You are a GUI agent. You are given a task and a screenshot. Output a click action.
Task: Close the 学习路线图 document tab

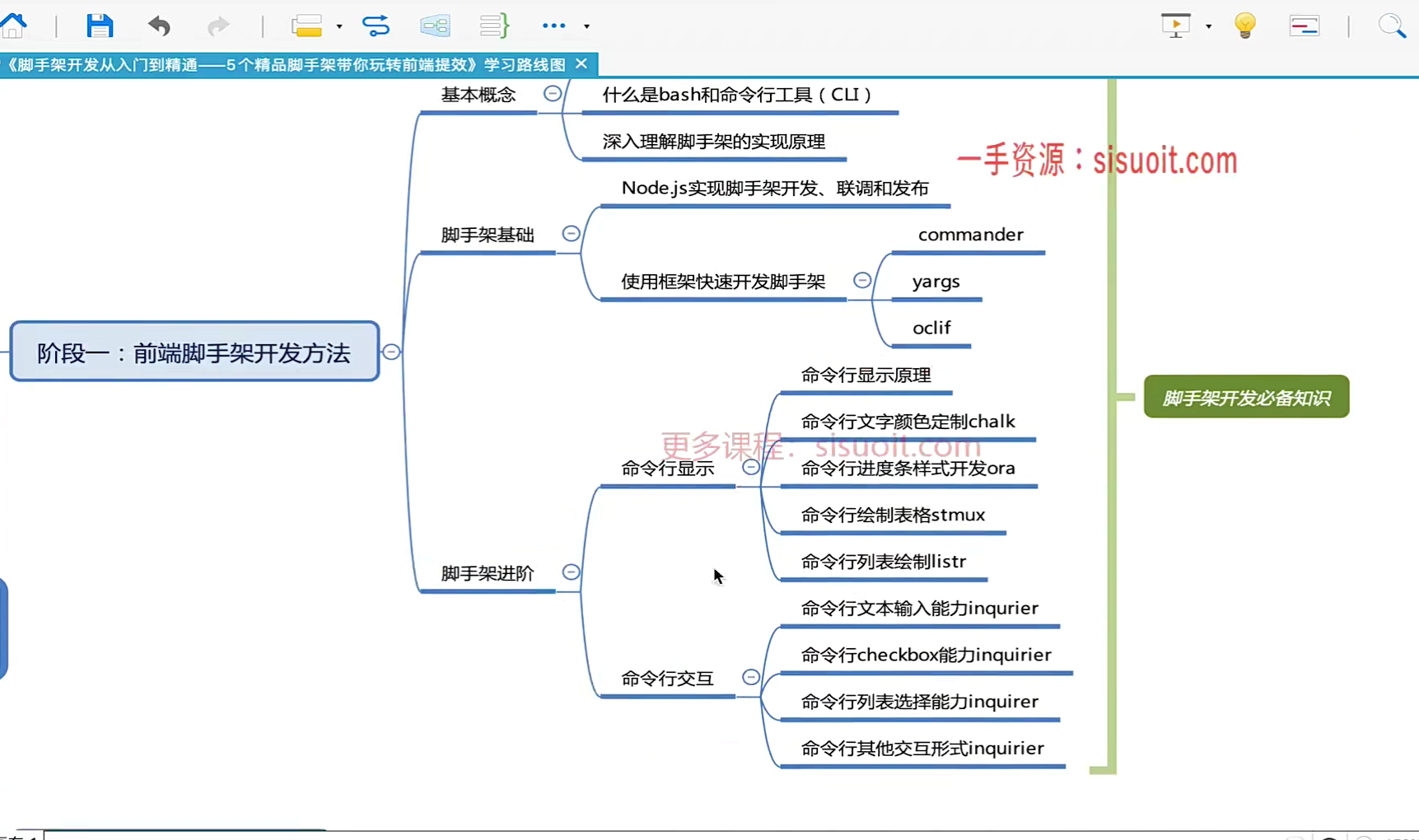point(581,64)
